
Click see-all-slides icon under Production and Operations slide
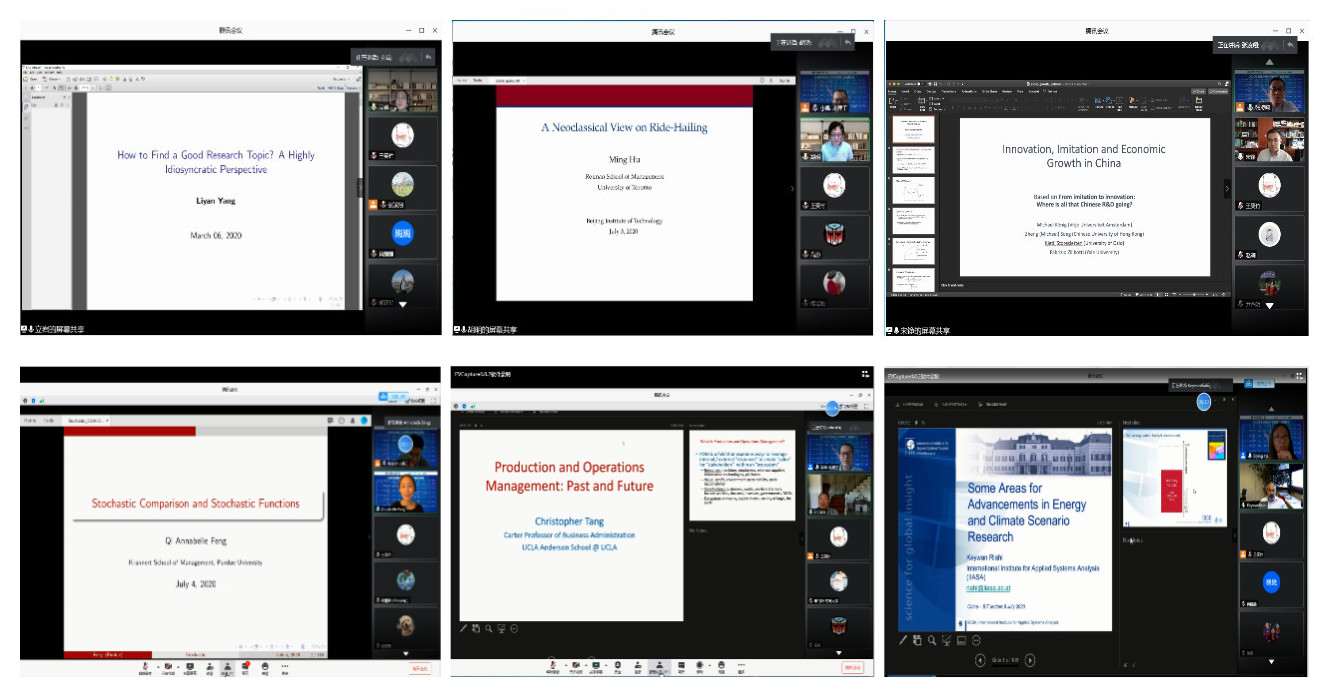tap(476, 628)
